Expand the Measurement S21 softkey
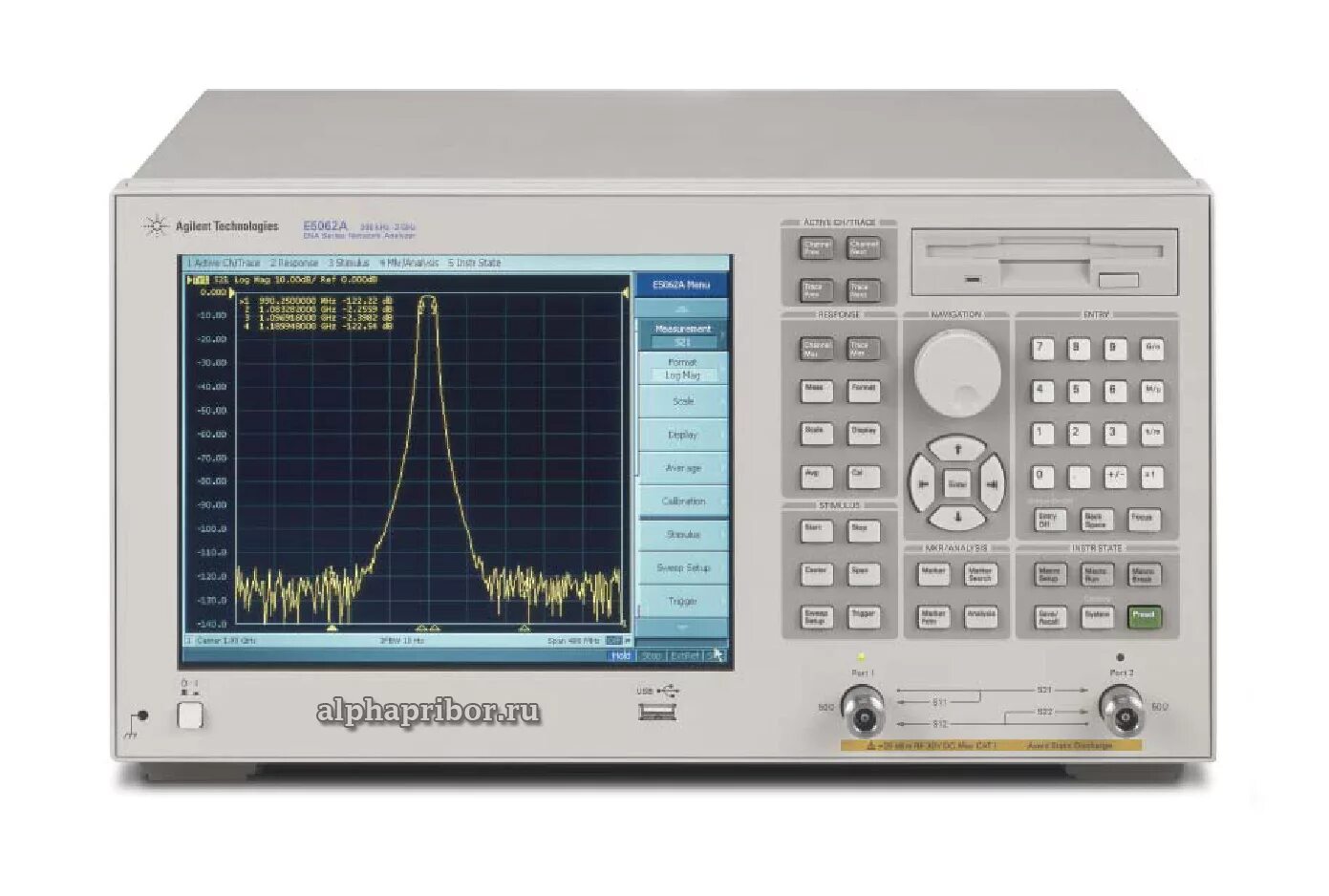Viewport: 1329px width, 896px height. [x=682, y=334]
